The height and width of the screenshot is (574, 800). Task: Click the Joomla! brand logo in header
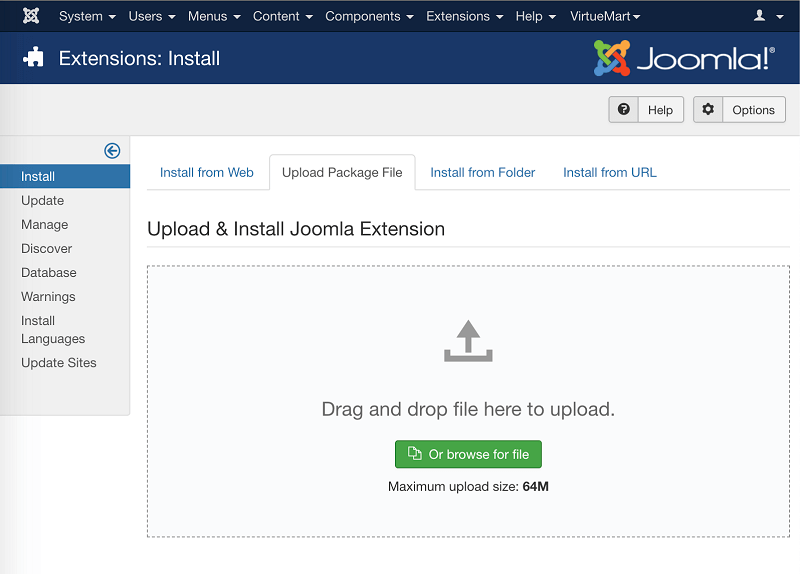coord(683,58)
